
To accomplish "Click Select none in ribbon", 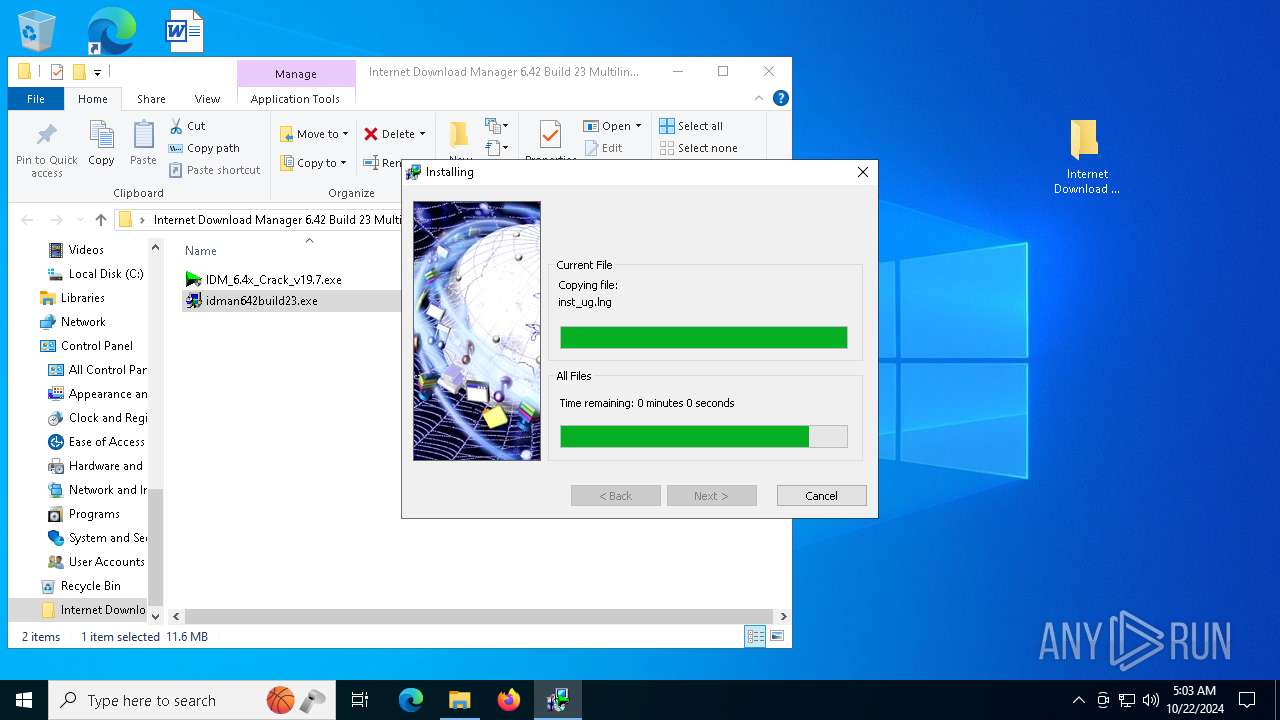I will [x=698, y=148].
